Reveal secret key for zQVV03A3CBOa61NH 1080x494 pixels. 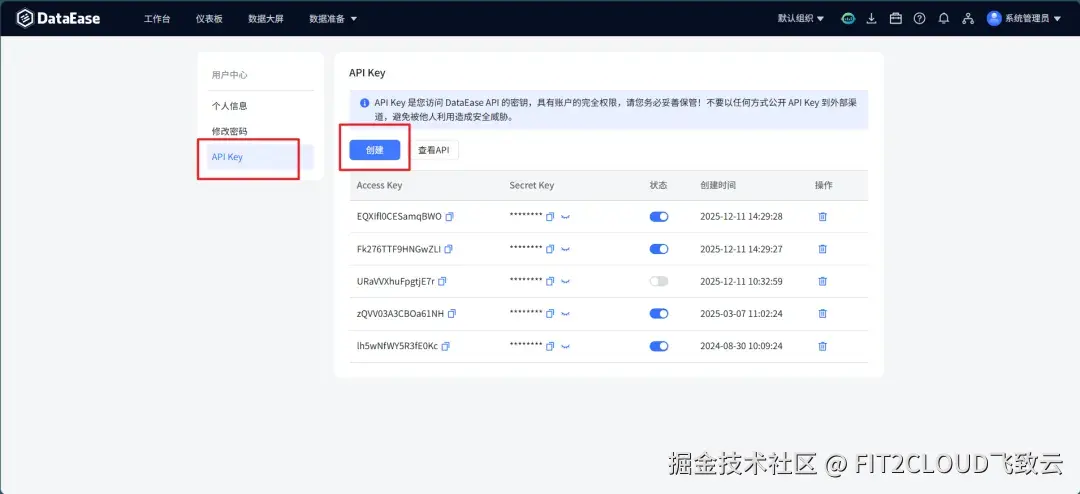coord(565,313)
